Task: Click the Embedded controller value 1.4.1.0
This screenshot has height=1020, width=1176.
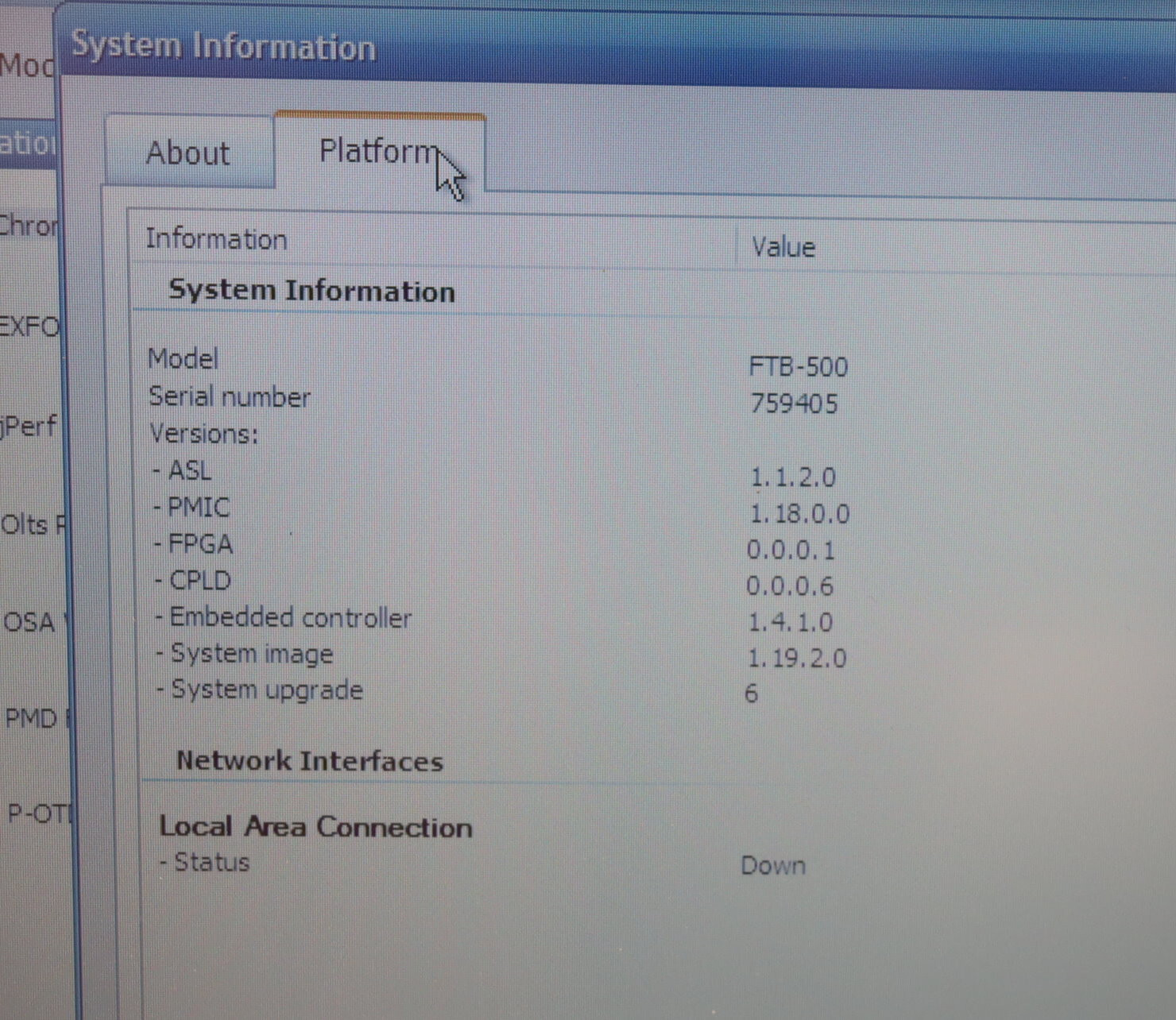Action: click(791, 622)
